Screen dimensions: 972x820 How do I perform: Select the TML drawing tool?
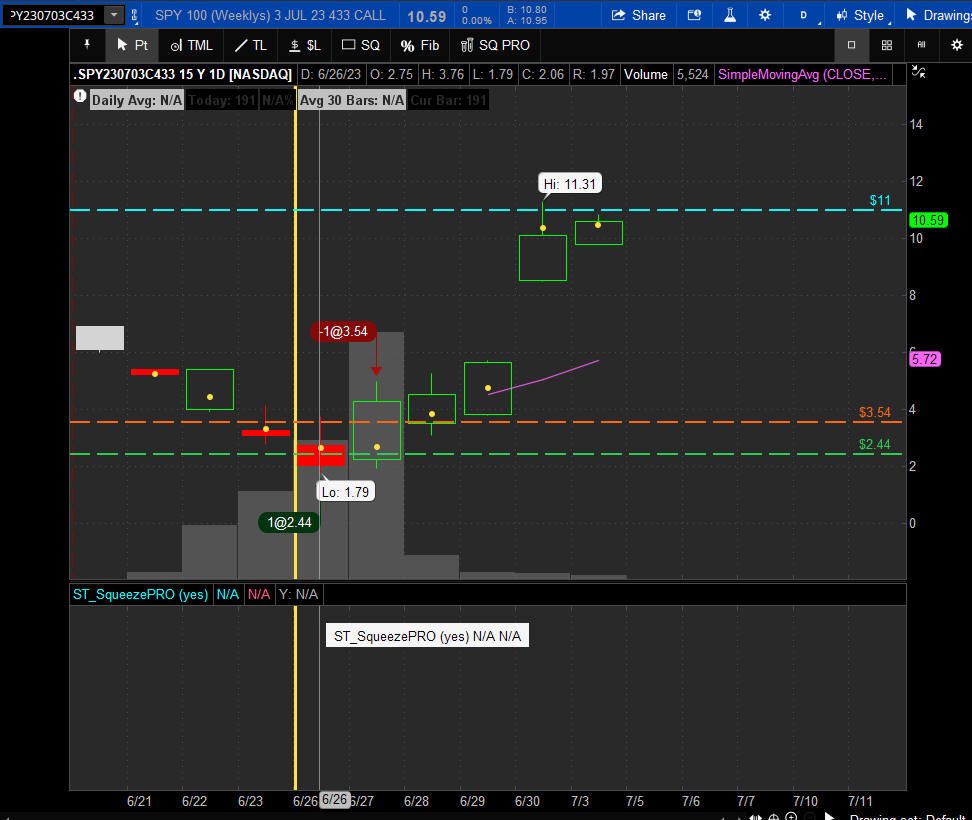point(192,45)
